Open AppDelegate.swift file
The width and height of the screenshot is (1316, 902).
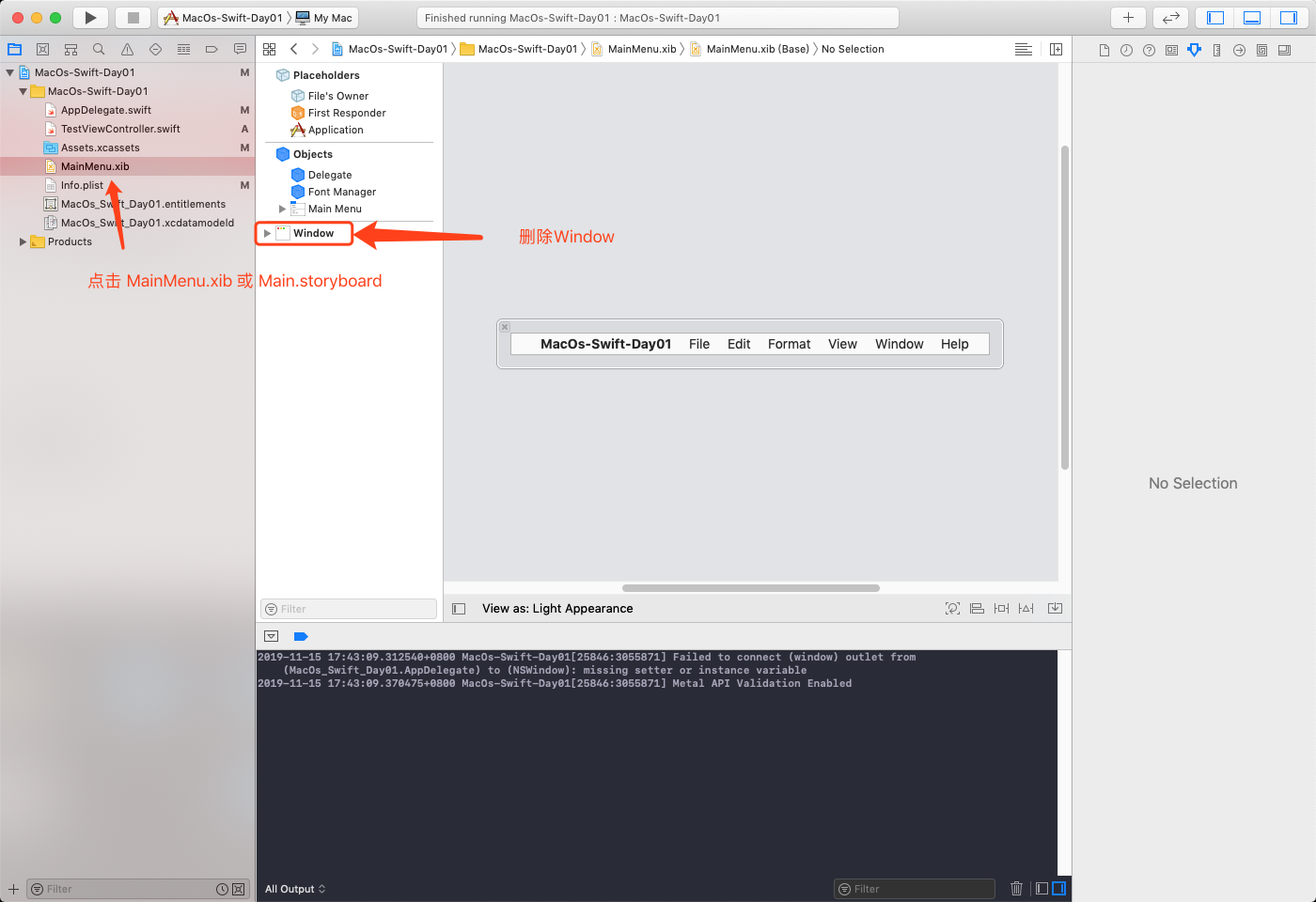pyautogui.click(x=105, y=110)
